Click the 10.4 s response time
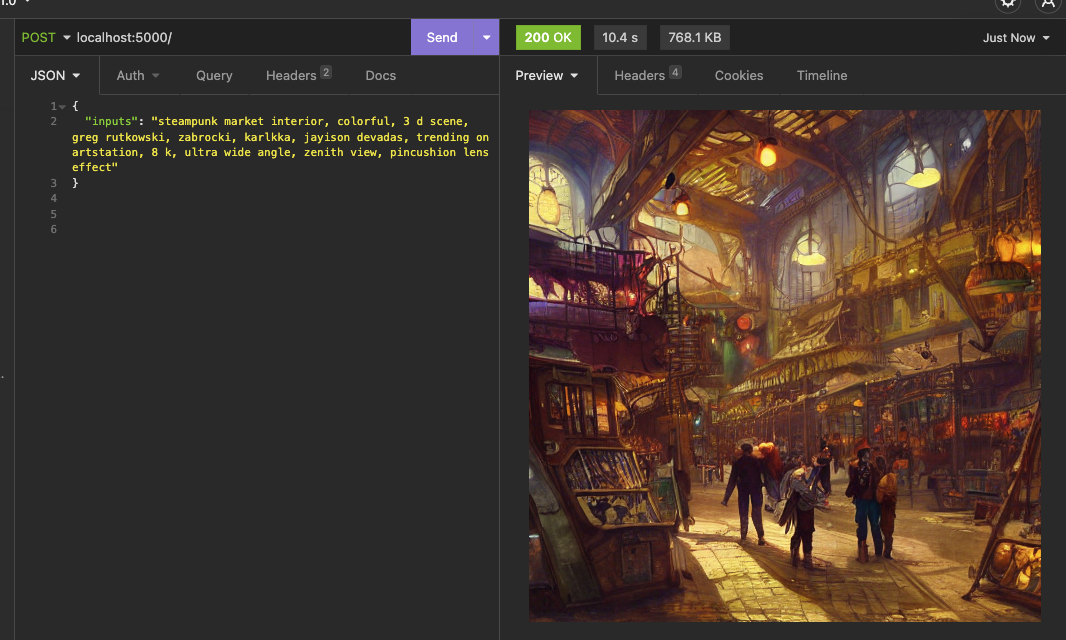Image resolution: width=1066 pixels, height=640 pixels. [620, 37]
